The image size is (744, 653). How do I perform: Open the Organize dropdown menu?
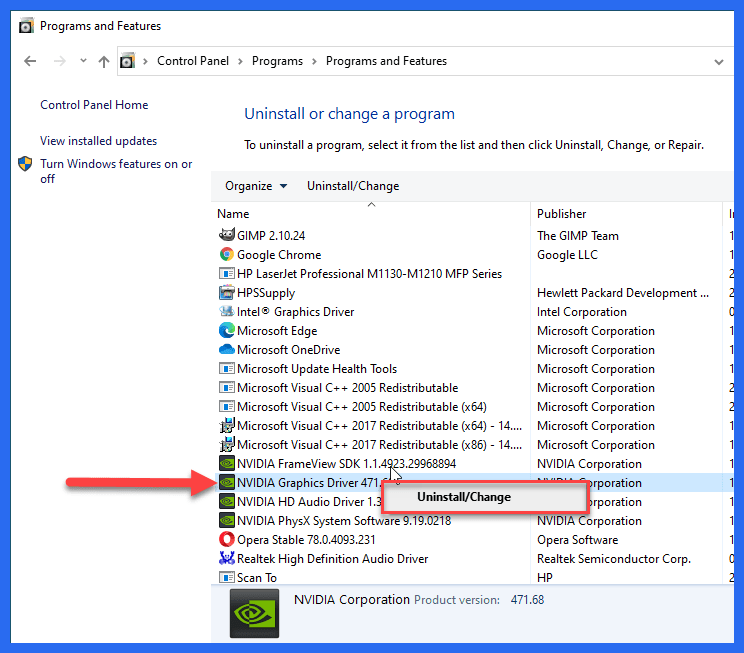(x=255, y=186)
